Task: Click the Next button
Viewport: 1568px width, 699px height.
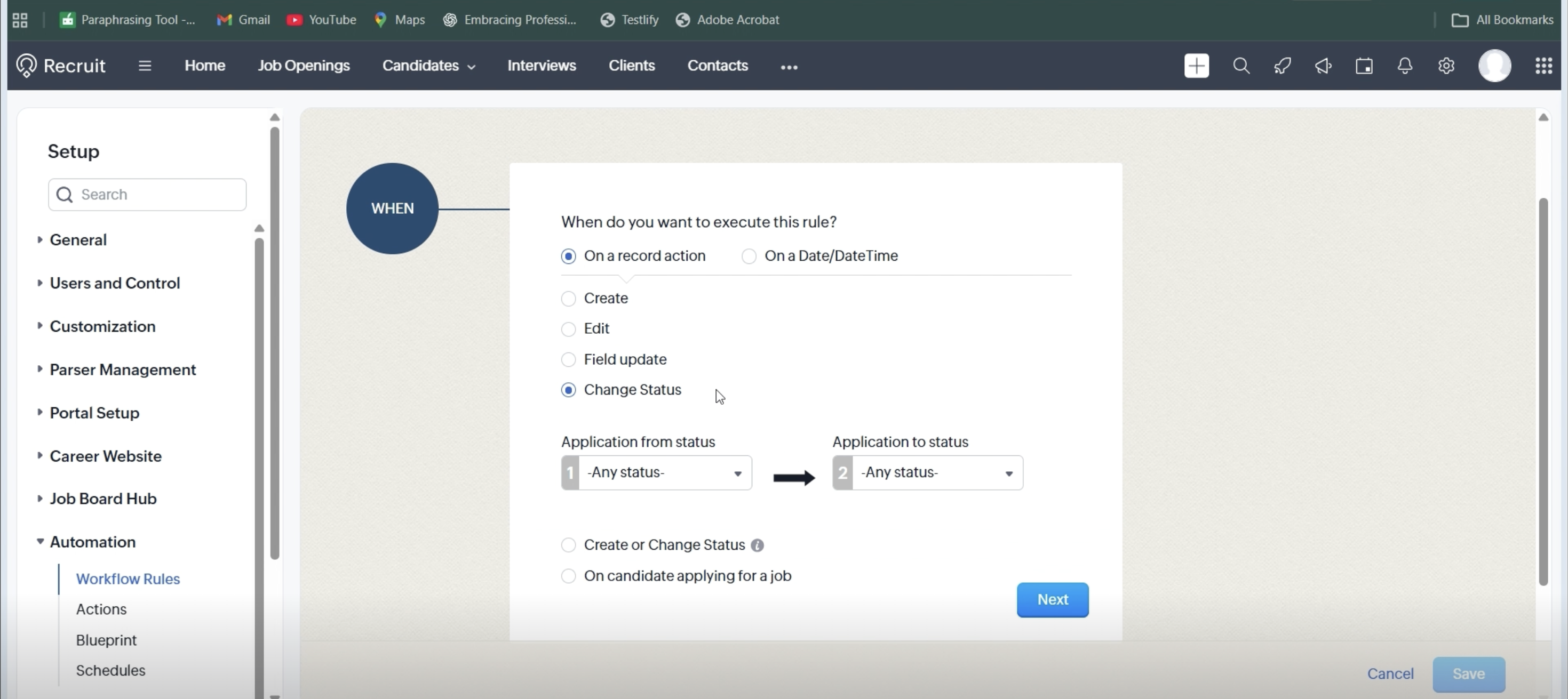Action: 1052,600
